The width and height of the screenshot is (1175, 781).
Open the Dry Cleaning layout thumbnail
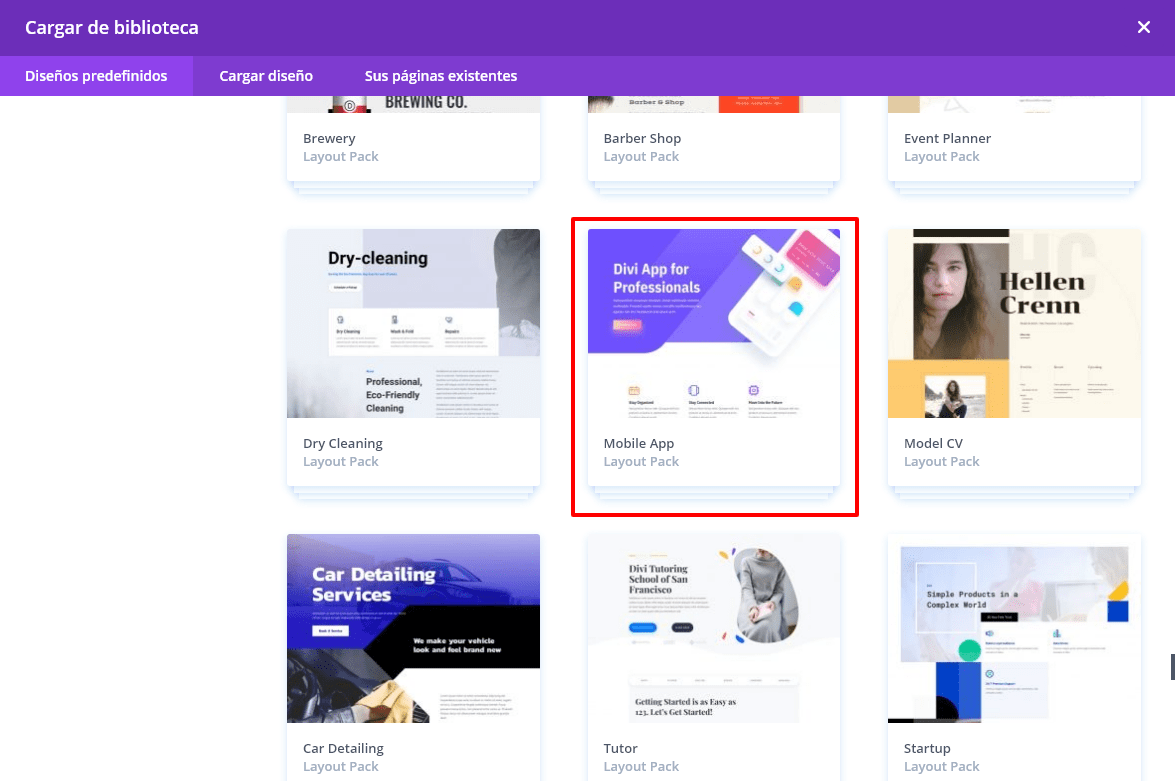coord(414,324)
